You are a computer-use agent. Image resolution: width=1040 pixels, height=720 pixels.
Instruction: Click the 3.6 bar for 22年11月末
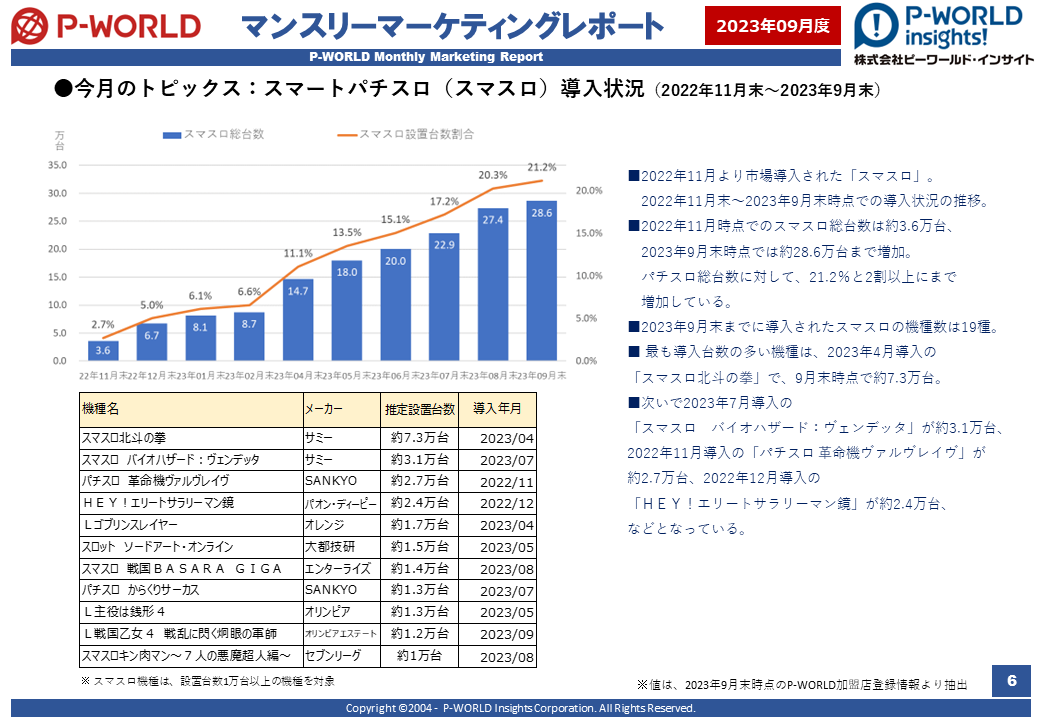(103, 351)
